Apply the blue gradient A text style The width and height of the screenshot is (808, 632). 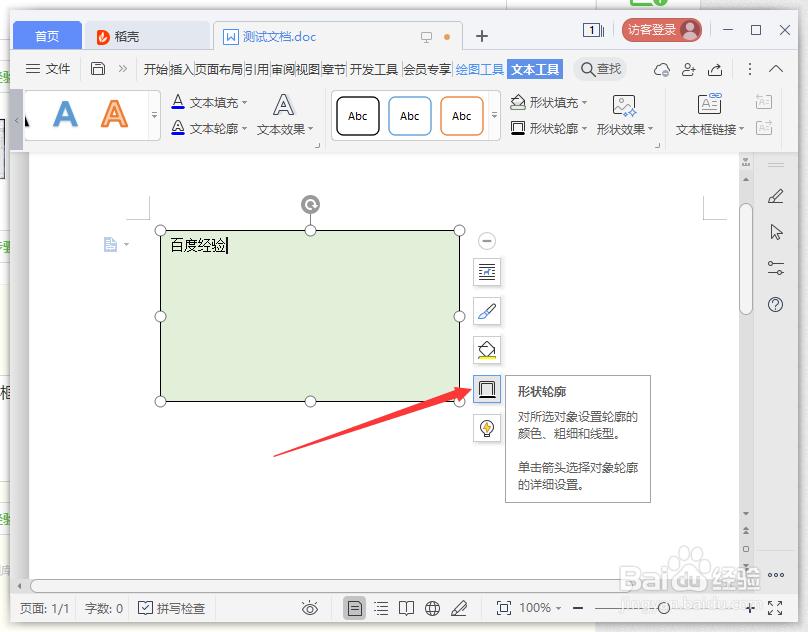coord(65,114)
